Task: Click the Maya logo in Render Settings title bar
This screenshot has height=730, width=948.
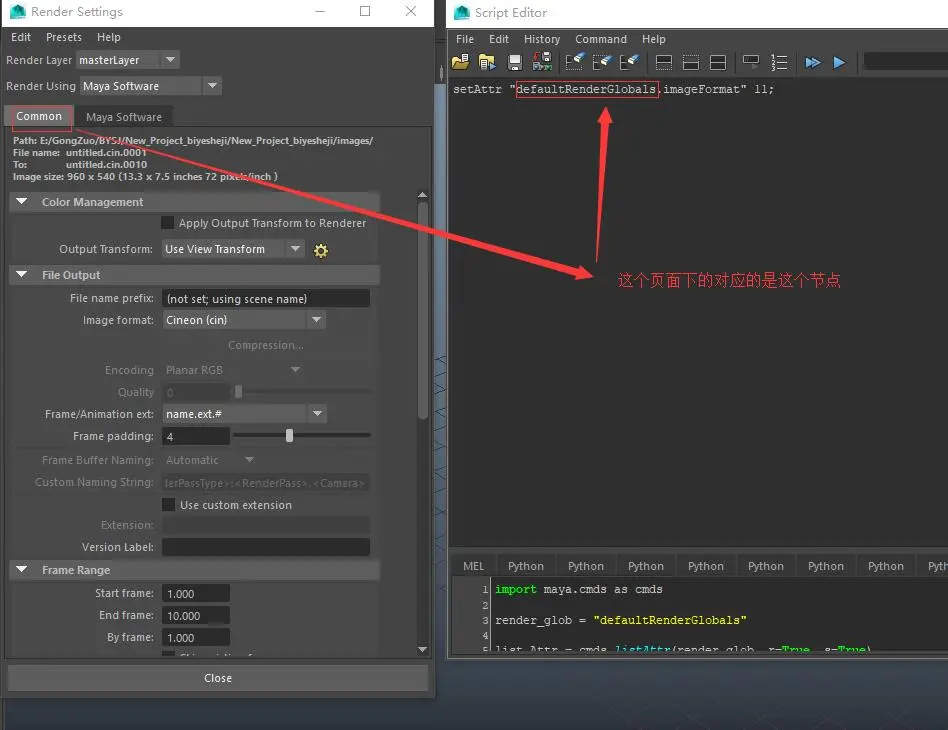Action: coord(18,11)
